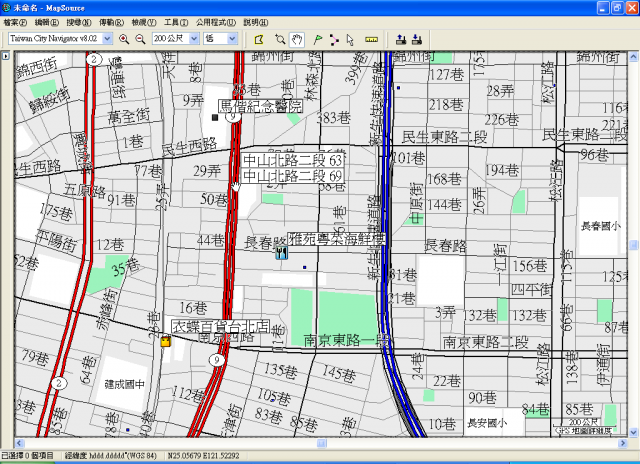This screenshot has height=464, width=640.
Task: Click horizontal scrollbar left arrow
Action: click(19, 443)
